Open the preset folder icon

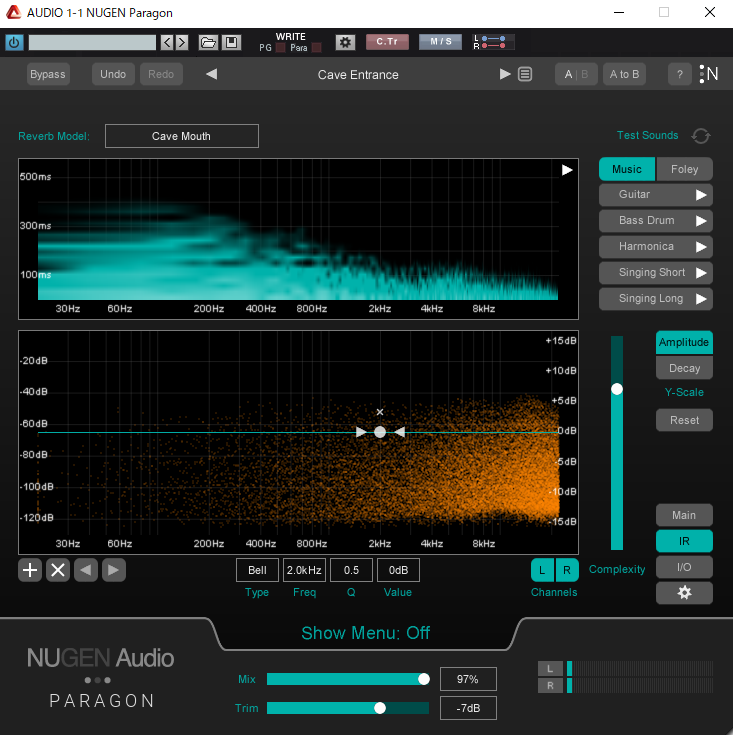click(208, 42)
